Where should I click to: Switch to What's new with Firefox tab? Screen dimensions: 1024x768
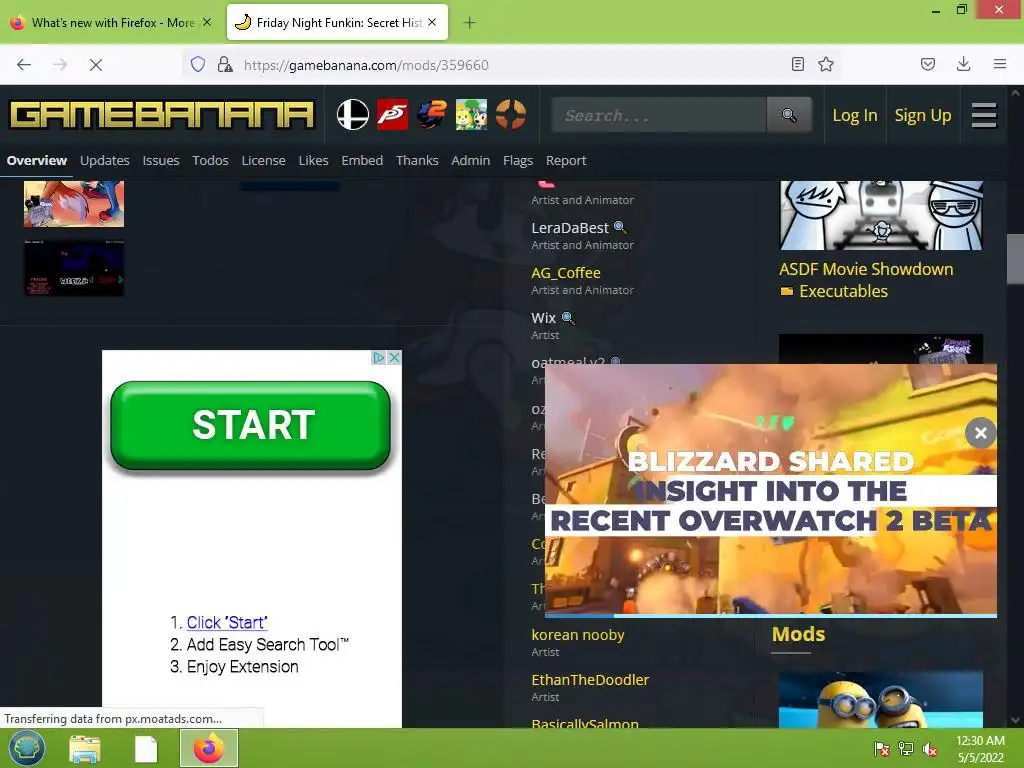click(x=112, y=23)
